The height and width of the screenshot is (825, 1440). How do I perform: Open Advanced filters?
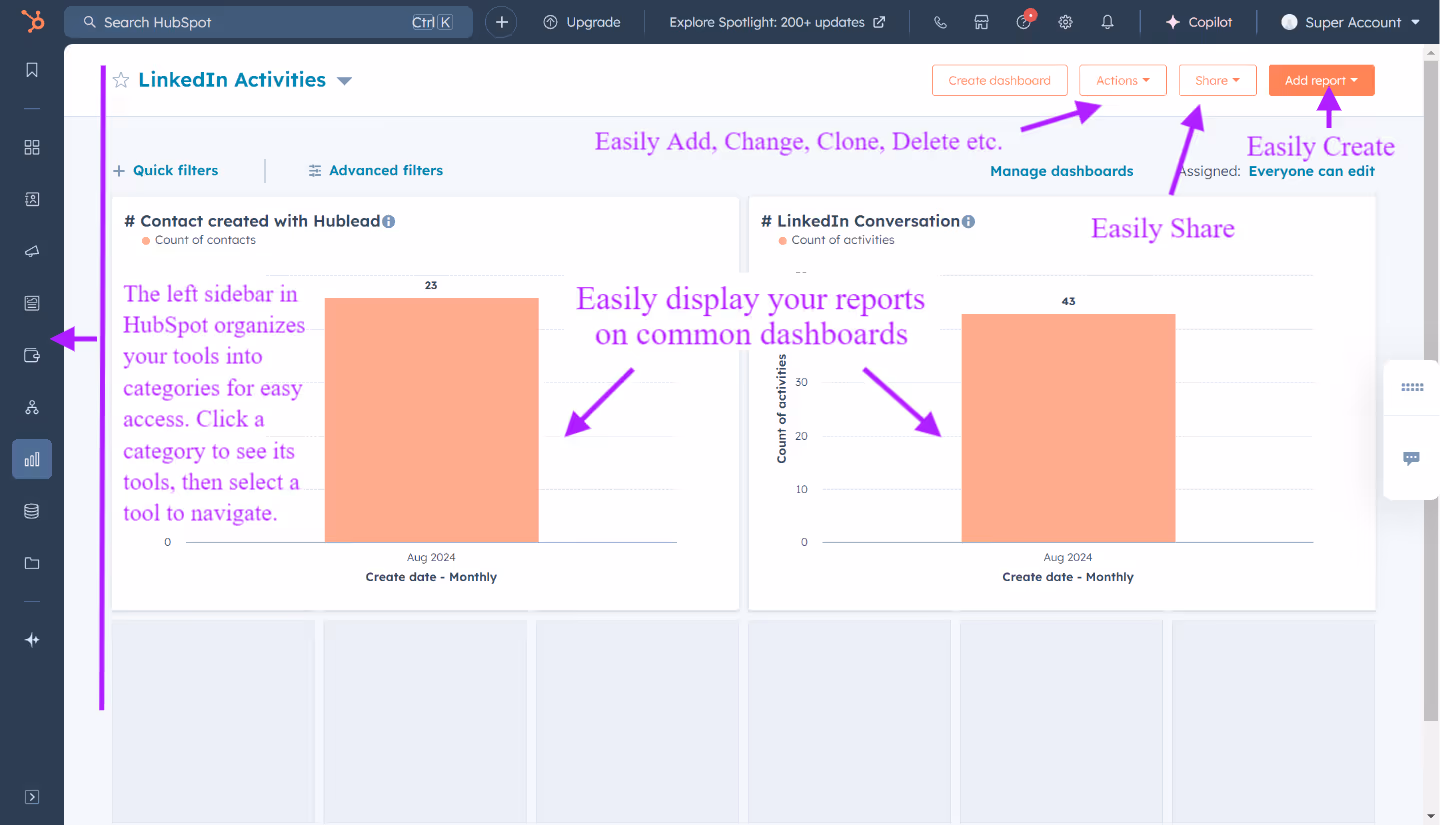coord(376,170)
